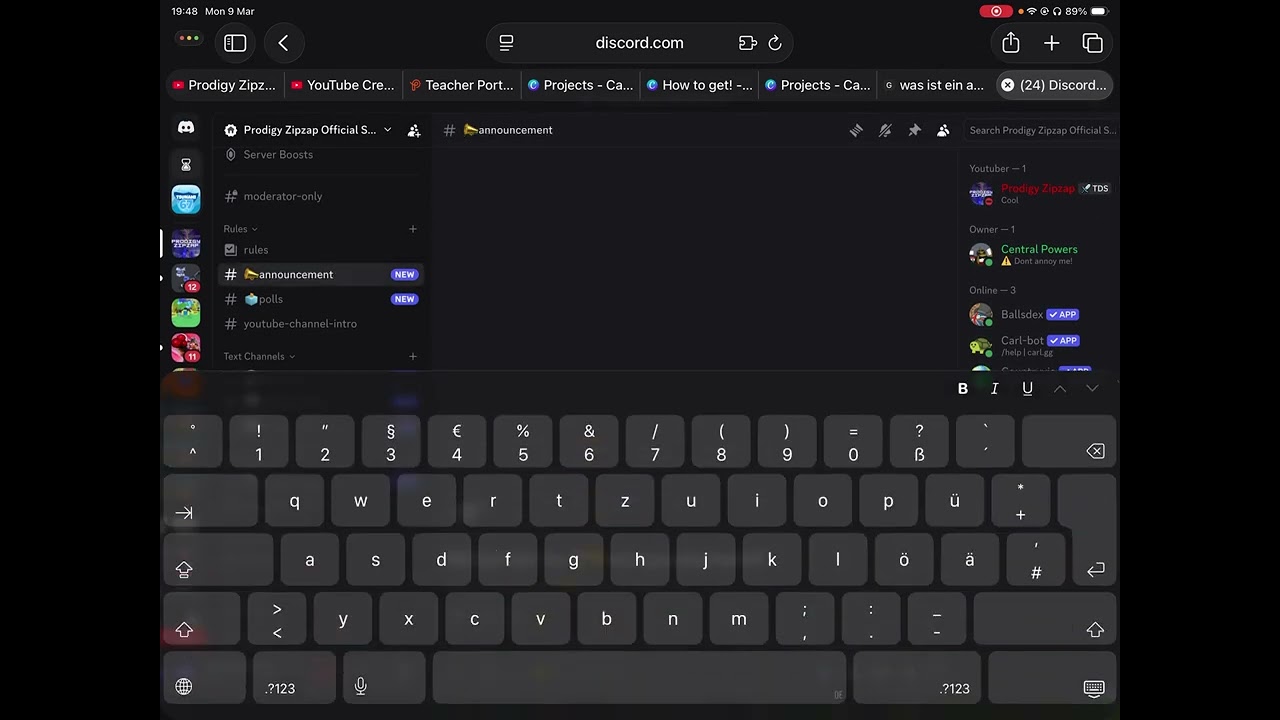Open the threads icon in channel header

coord(856,130)
